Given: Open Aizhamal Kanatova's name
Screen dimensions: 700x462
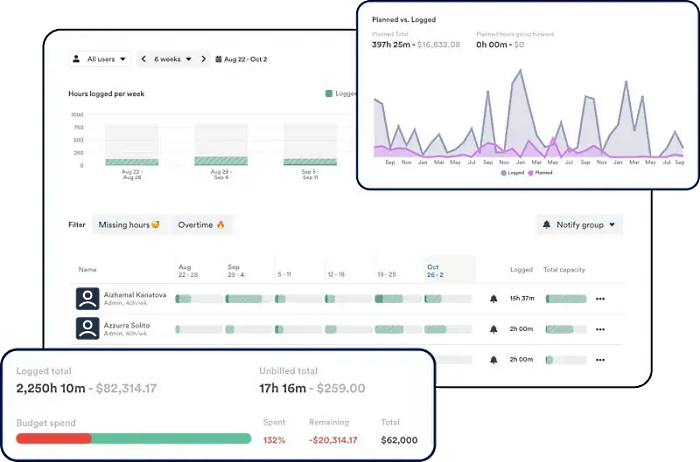Looking at the screenshot, I should pos(135,295).
